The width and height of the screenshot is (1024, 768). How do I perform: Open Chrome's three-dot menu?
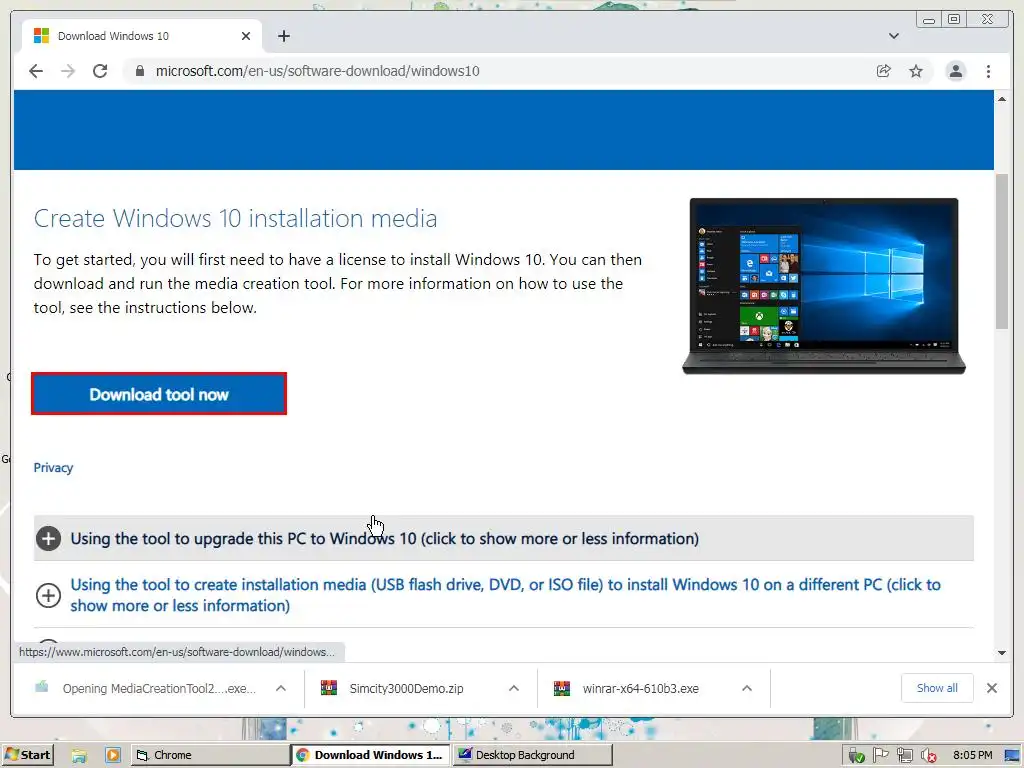click(x=988, y=71)
